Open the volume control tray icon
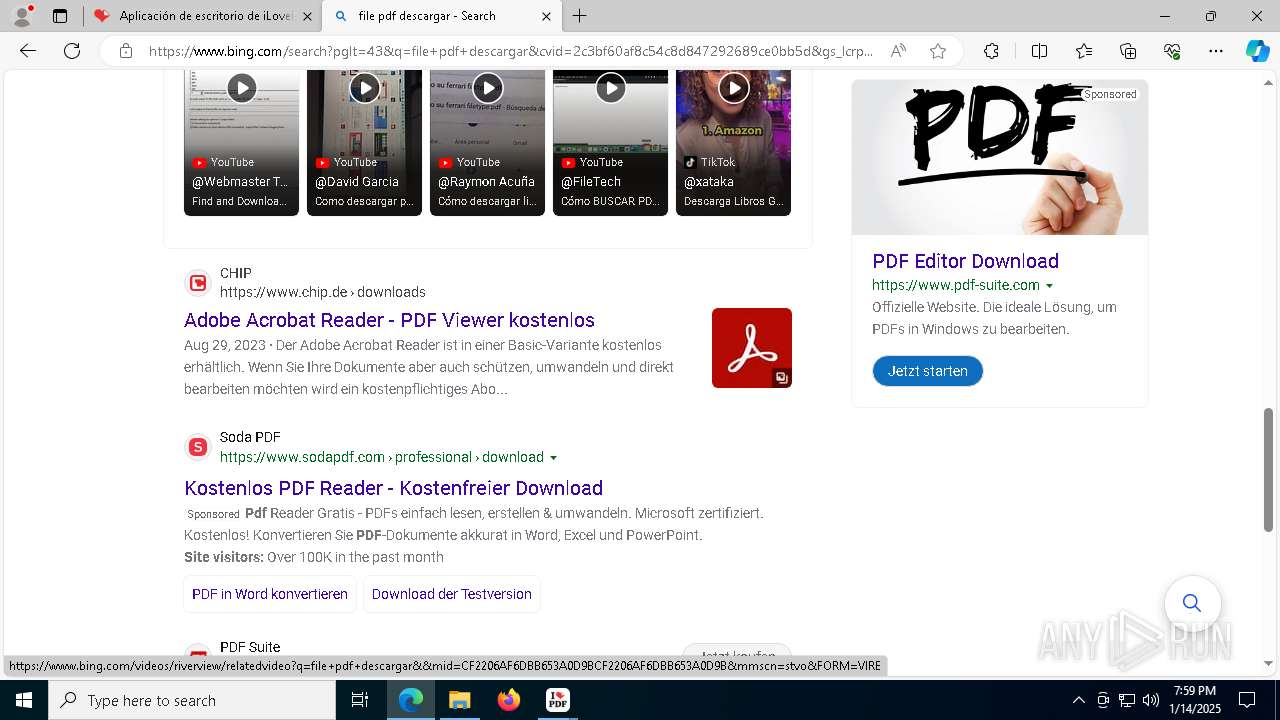 click(x=1151, y=700)
